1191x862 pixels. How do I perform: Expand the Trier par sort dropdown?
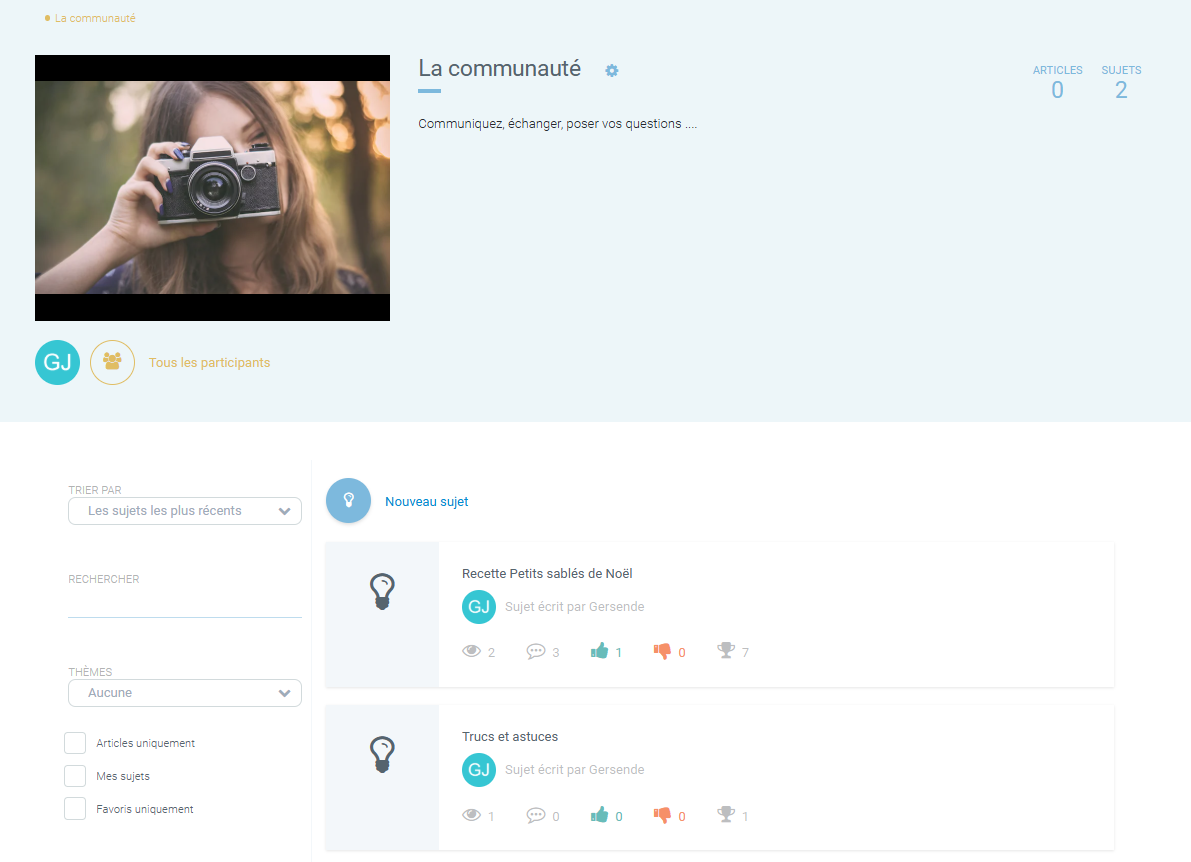point(185,511)
